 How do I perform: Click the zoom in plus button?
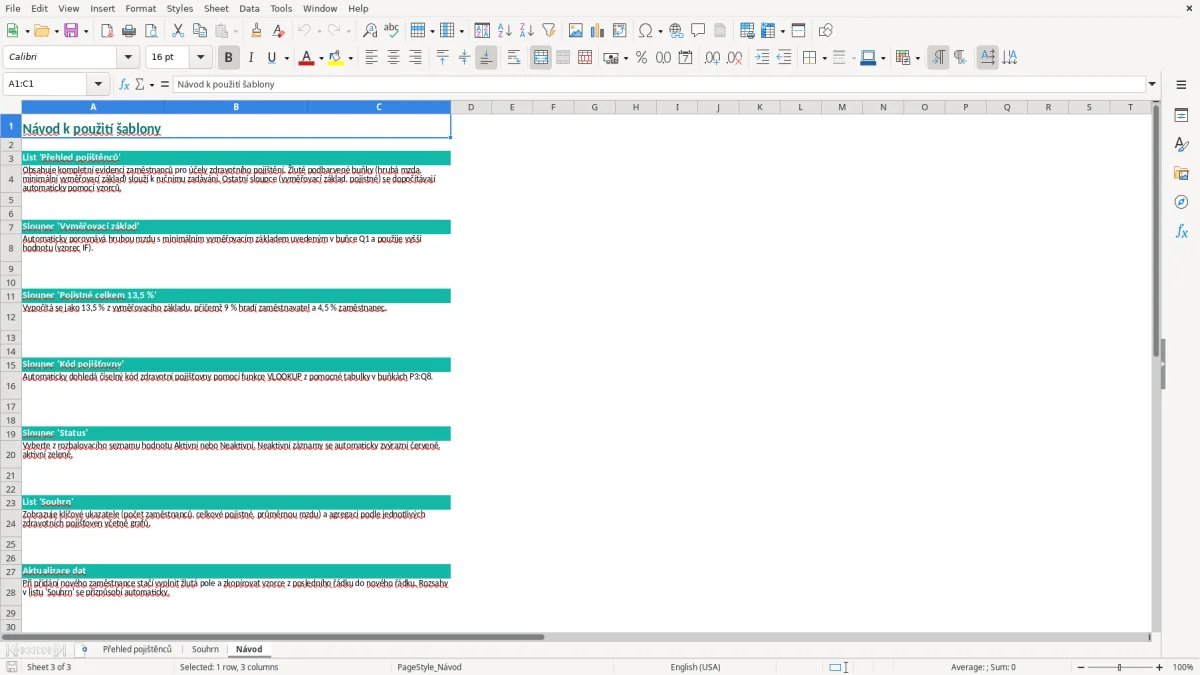(1159, 667)
